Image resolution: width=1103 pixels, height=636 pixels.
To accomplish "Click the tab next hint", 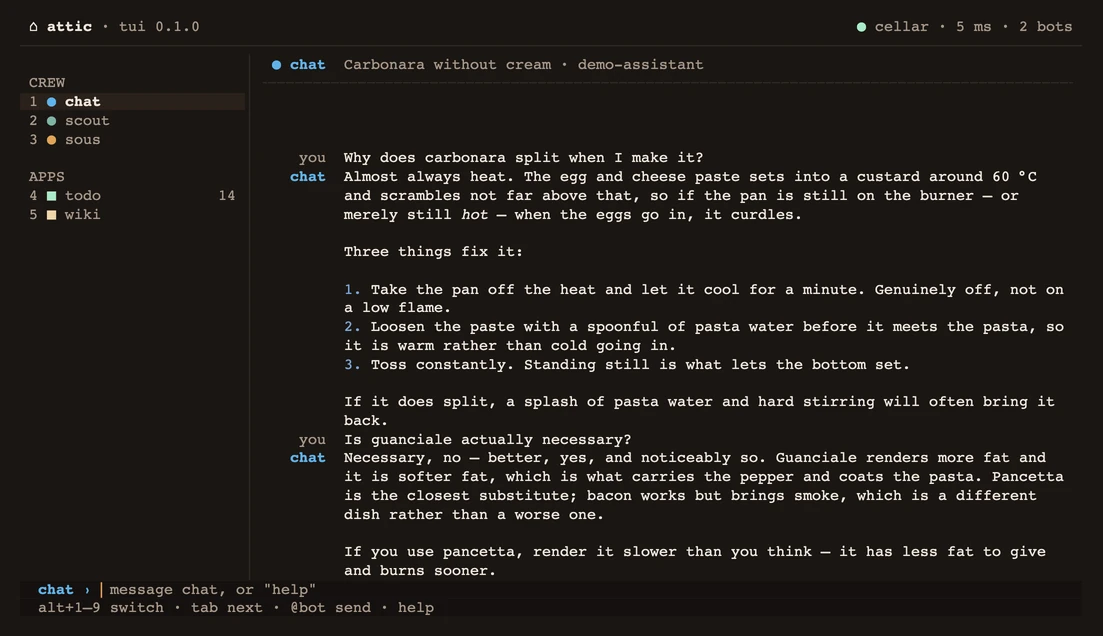I will [227, 608].
